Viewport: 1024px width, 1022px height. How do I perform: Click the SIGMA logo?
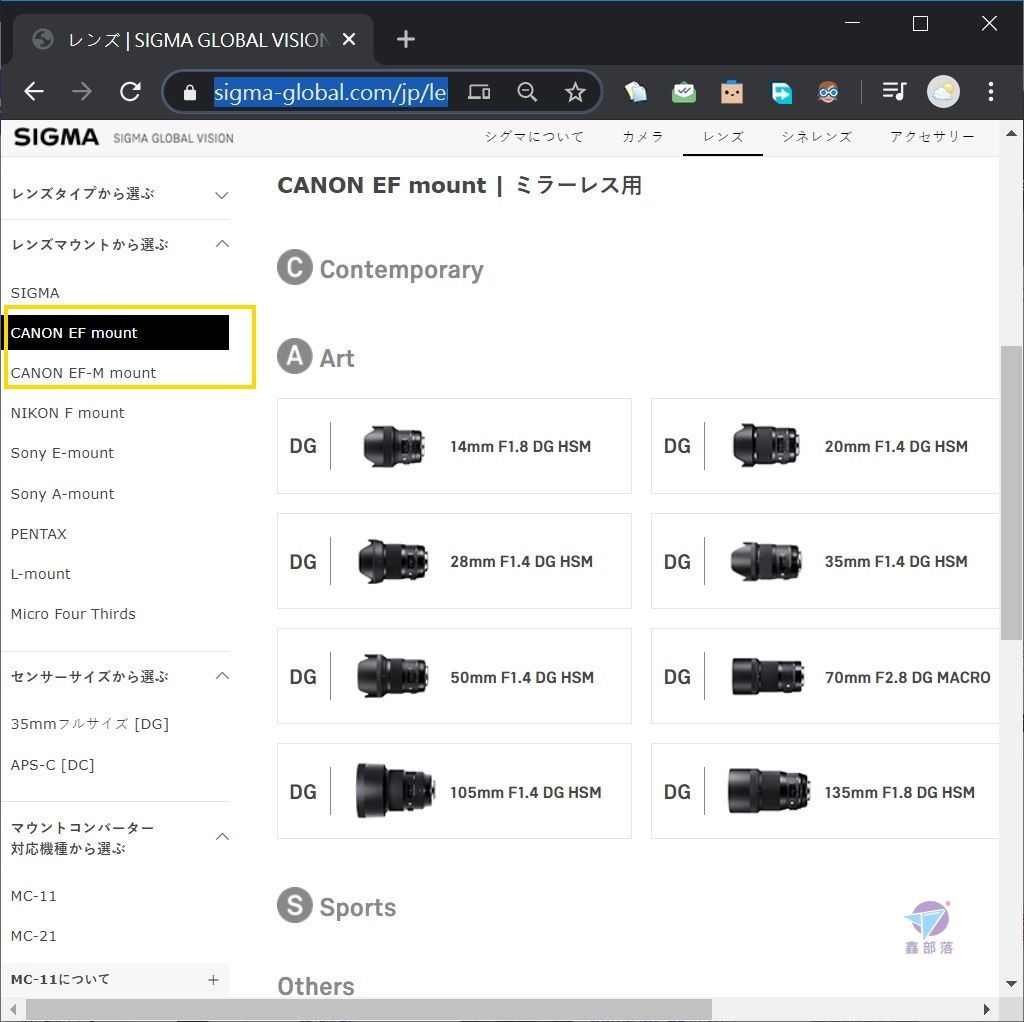click(56, 137)
